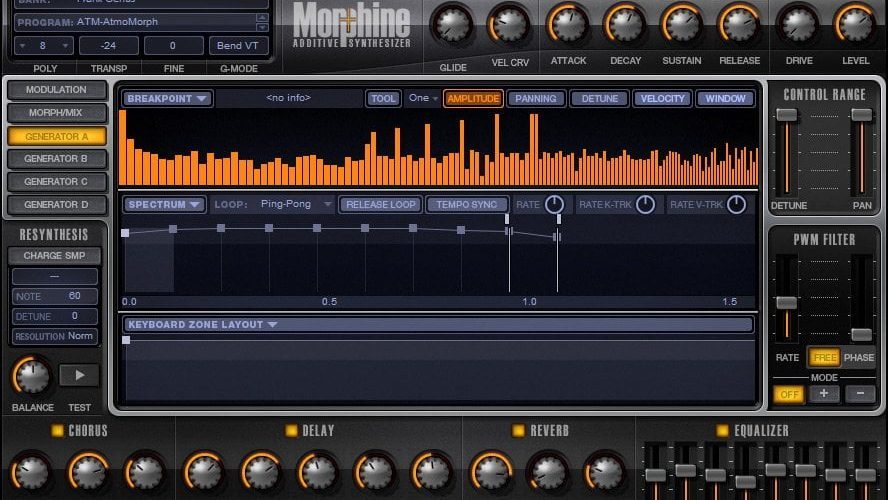Viewport: 888px width, 500px height.
Task: Select the Window view button
Action: point(725,99)
